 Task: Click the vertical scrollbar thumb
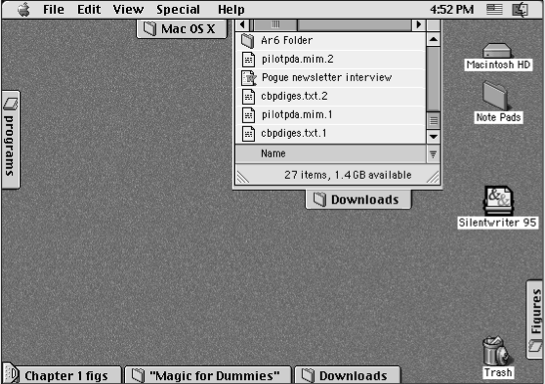433,120
